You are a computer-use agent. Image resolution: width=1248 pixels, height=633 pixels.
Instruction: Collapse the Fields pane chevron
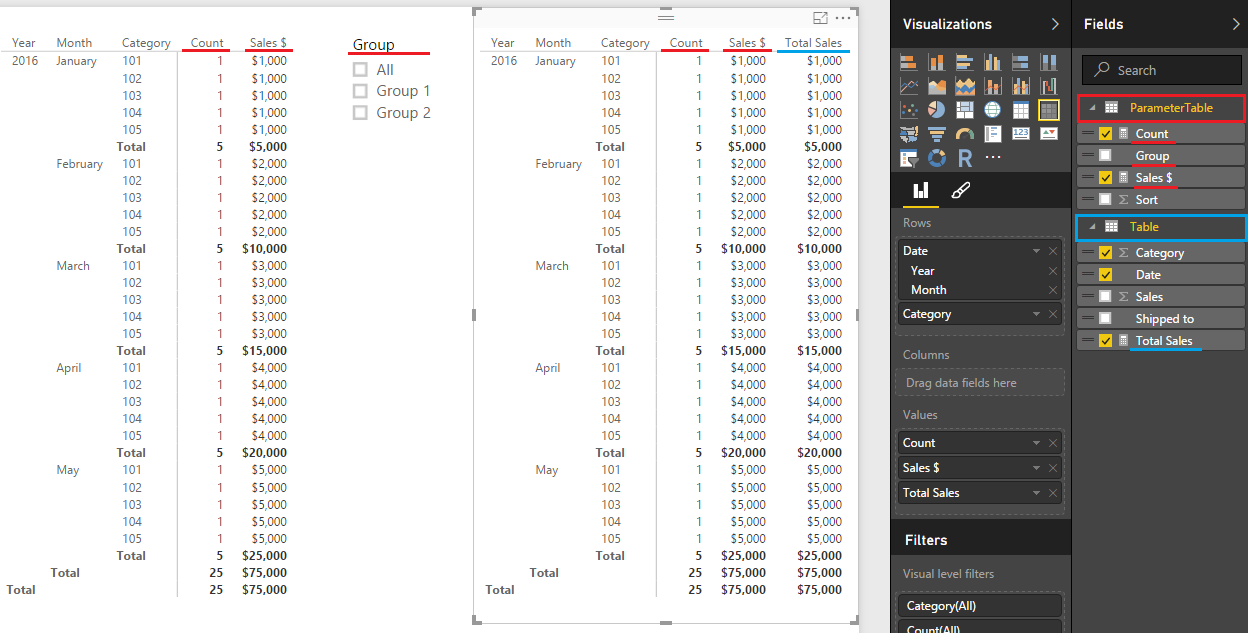pyautogui.click(x=1235, y=24)
